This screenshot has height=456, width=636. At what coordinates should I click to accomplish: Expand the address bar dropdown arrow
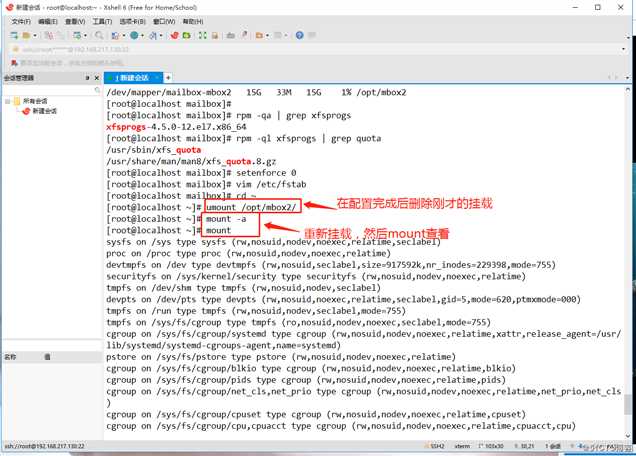click(623, 49)
